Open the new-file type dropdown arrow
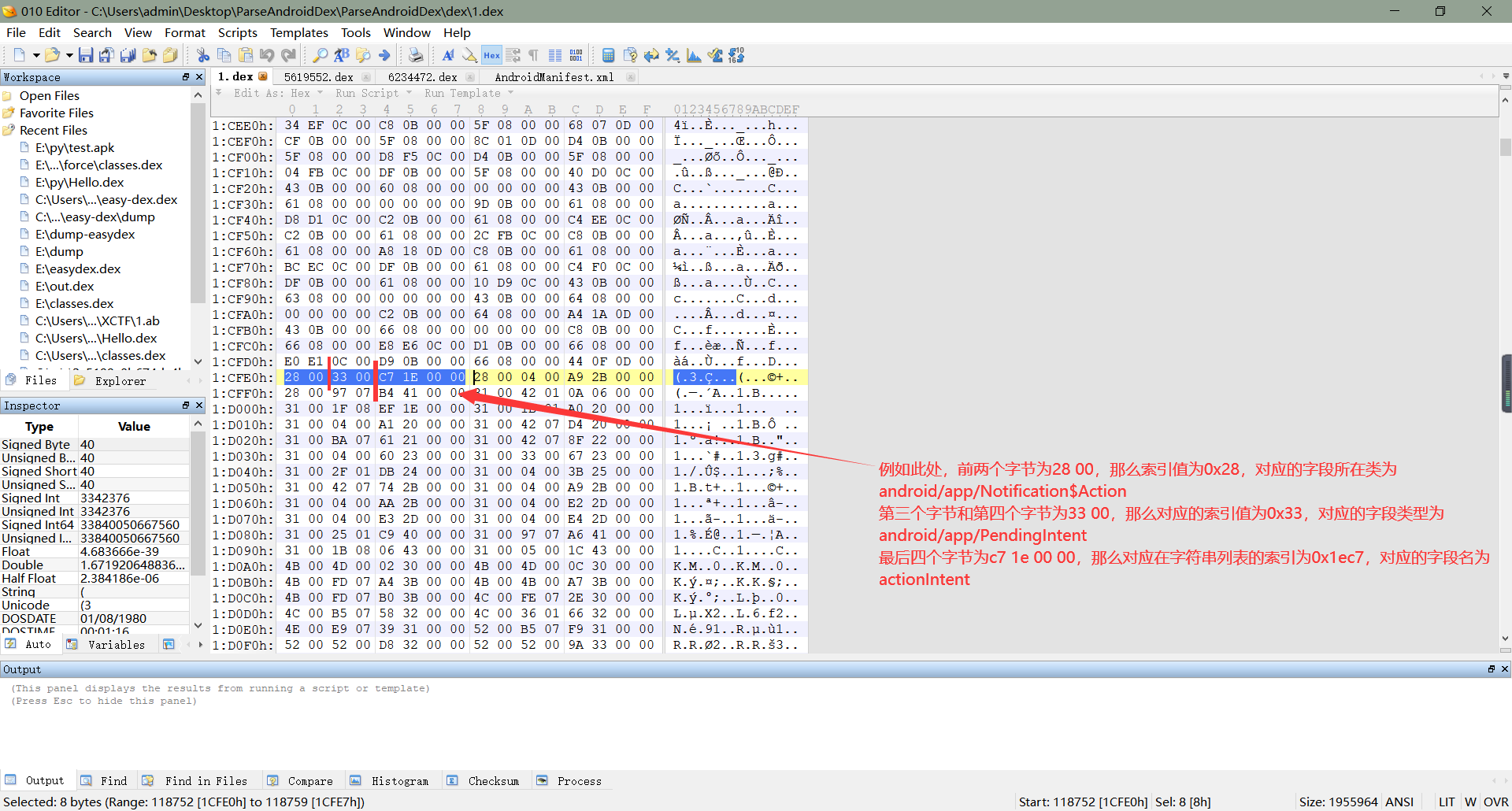1512x811 pixels. [x=35, y=55]
